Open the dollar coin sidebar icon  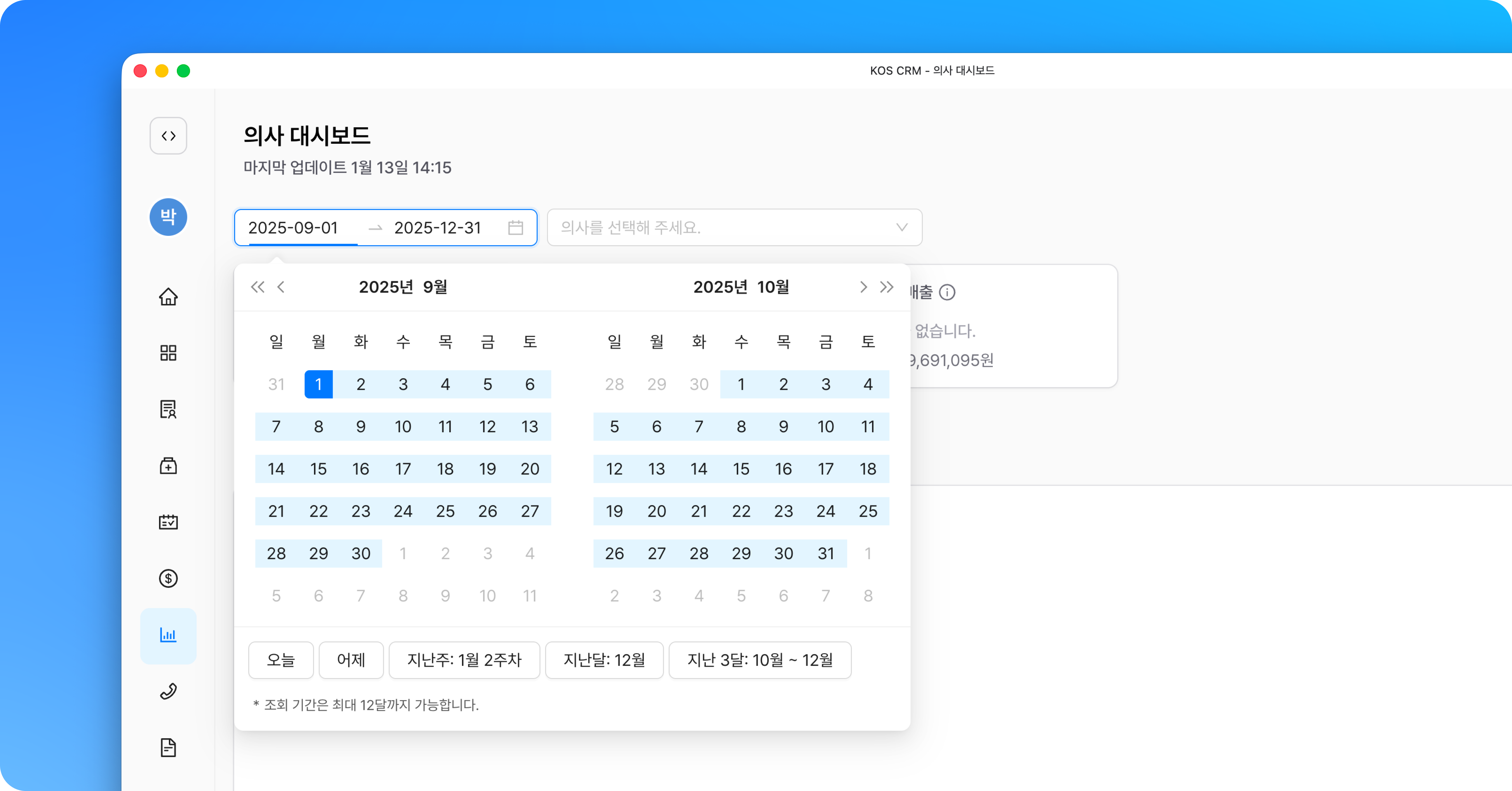[x=168, y=578]
